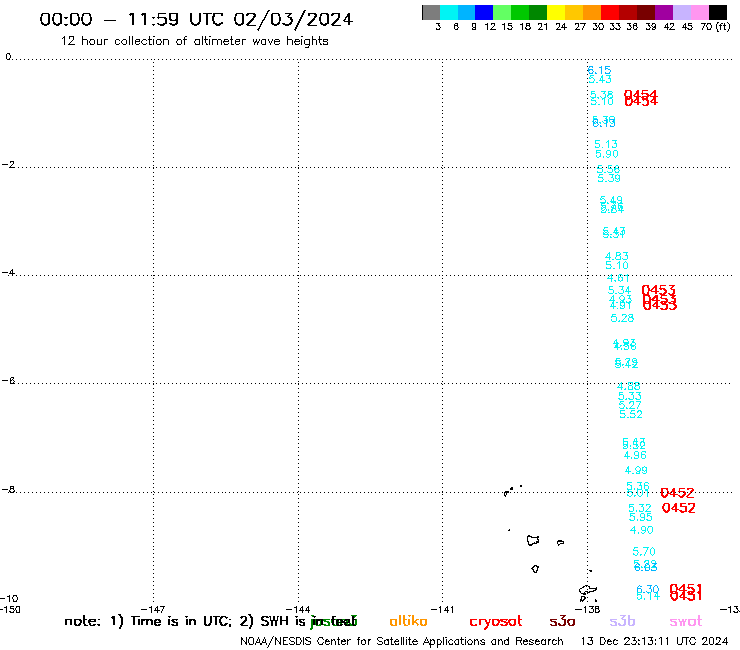This screenshot has height=650, width=740.
Task: Click the red '0451' time label
Action: coord(686,592)
